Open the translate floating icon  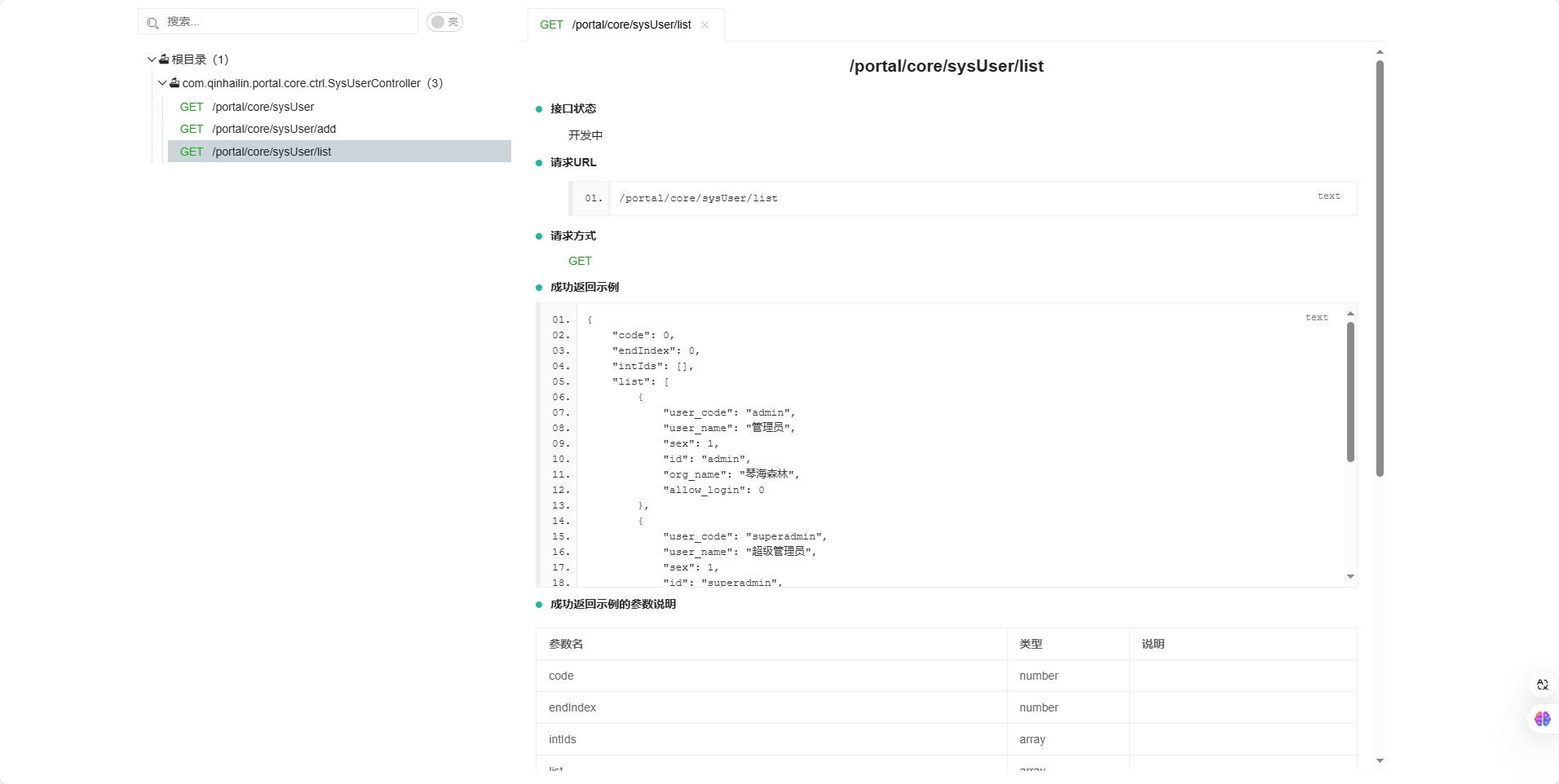coord(1542,685)
